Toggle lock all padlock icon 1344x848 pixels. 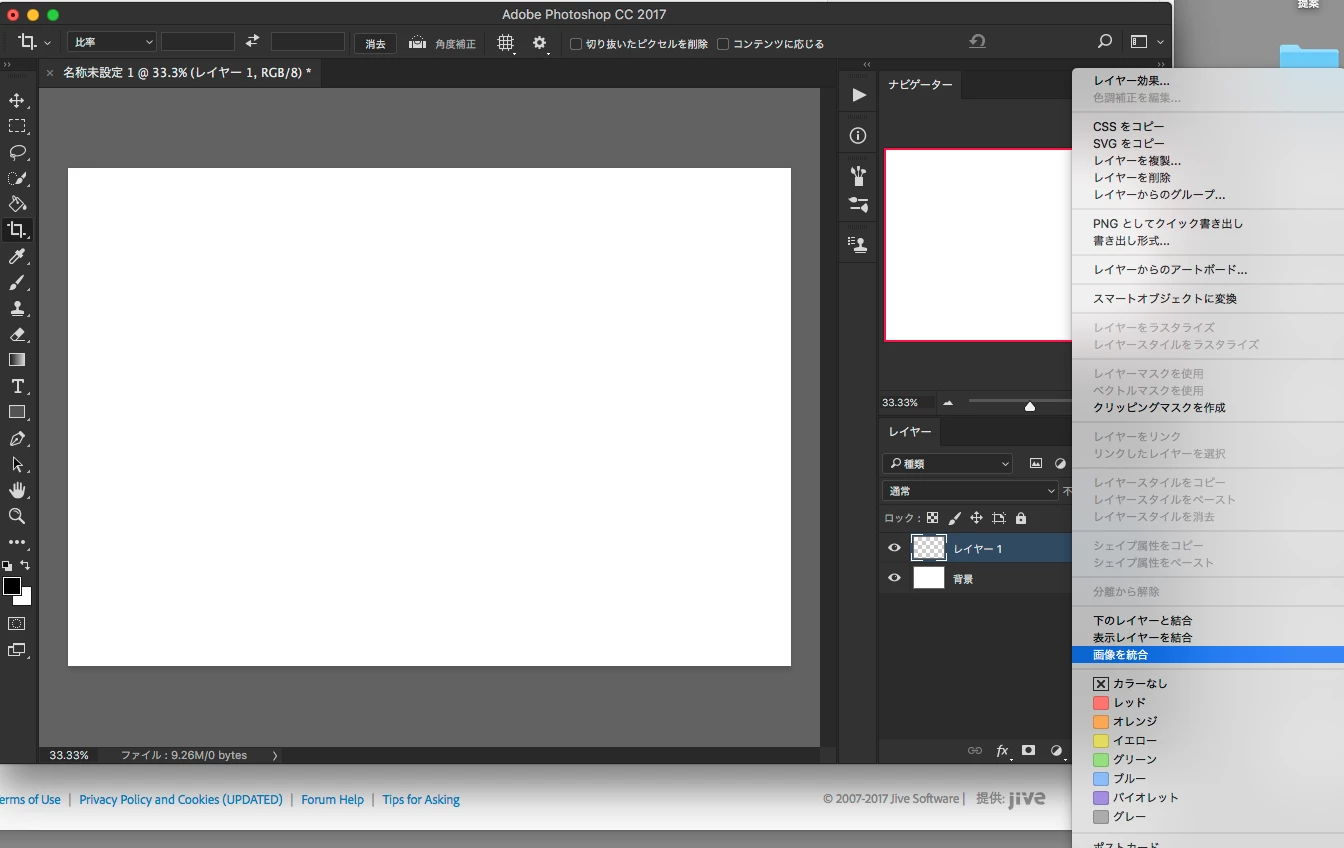1021,518
